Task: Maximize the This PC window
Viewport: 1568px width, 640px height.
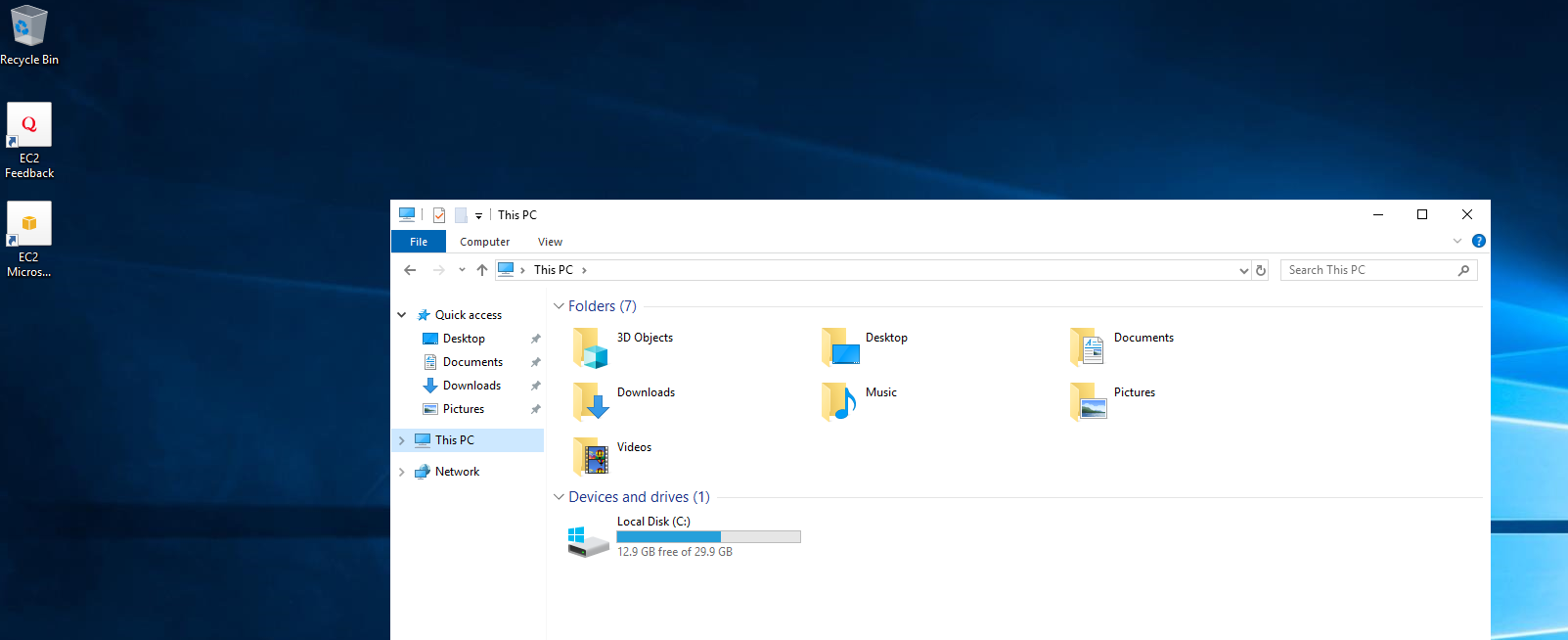Action: point(1422,214)
